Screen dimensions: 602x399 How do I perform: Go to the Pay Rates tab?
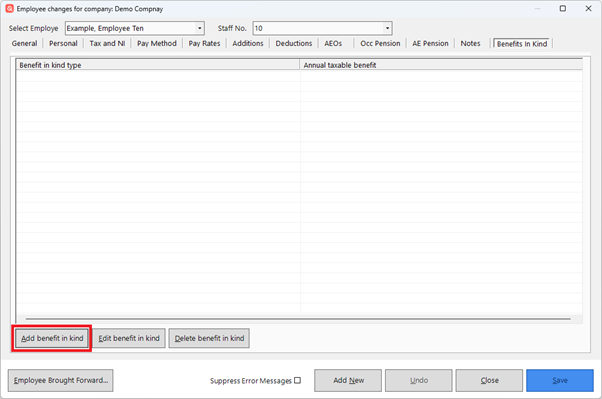204,43
